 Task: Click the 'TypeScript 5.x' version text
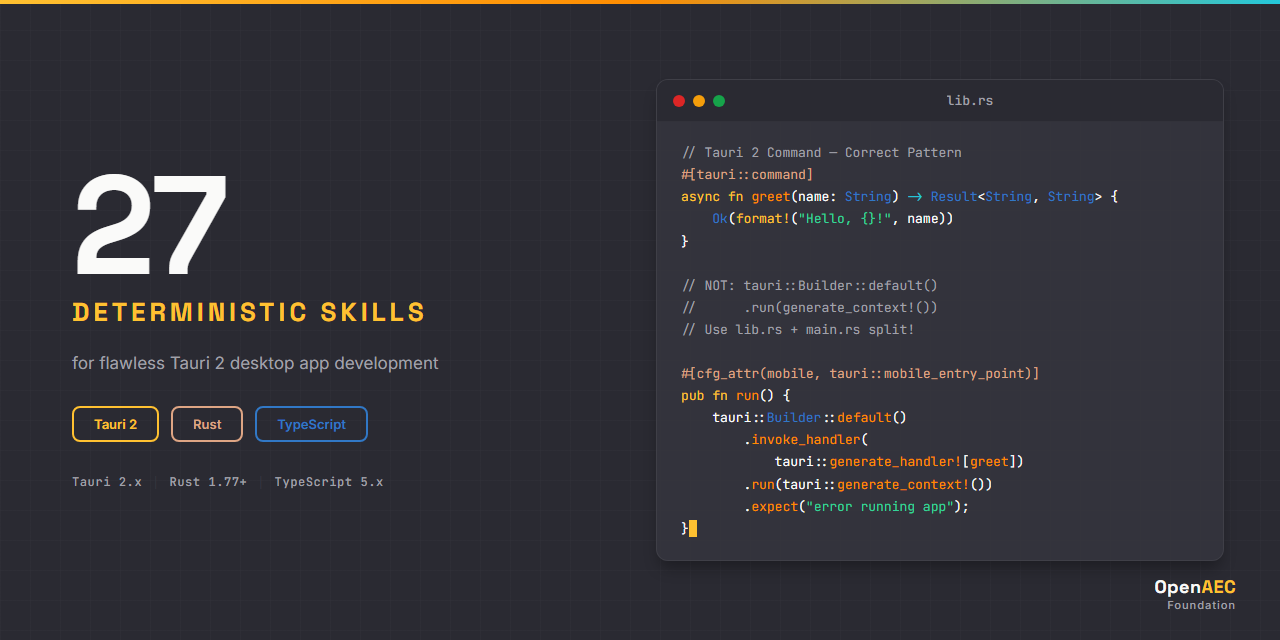(x=329, y=482)
